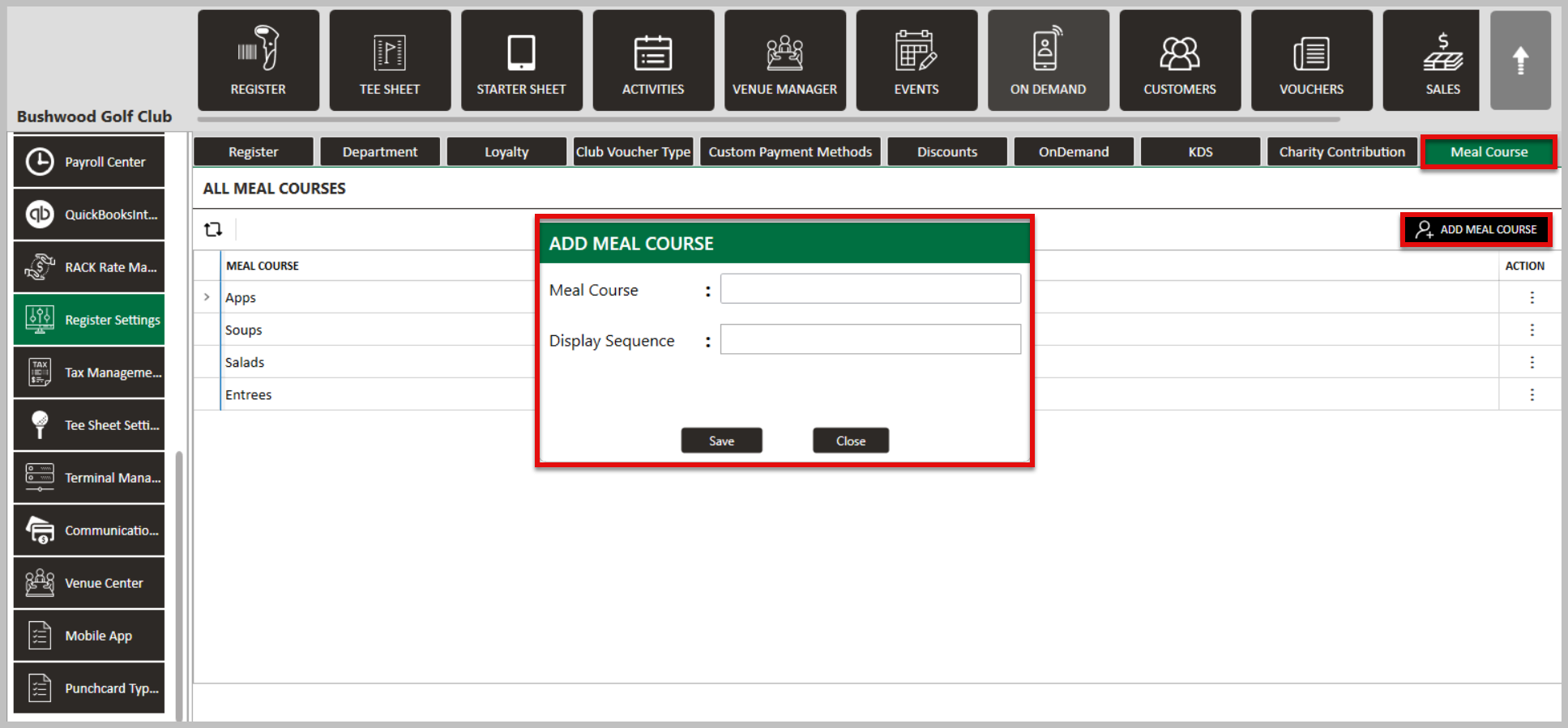
Task: Switch to Custom Payment Methods tab
Action: 790,151
